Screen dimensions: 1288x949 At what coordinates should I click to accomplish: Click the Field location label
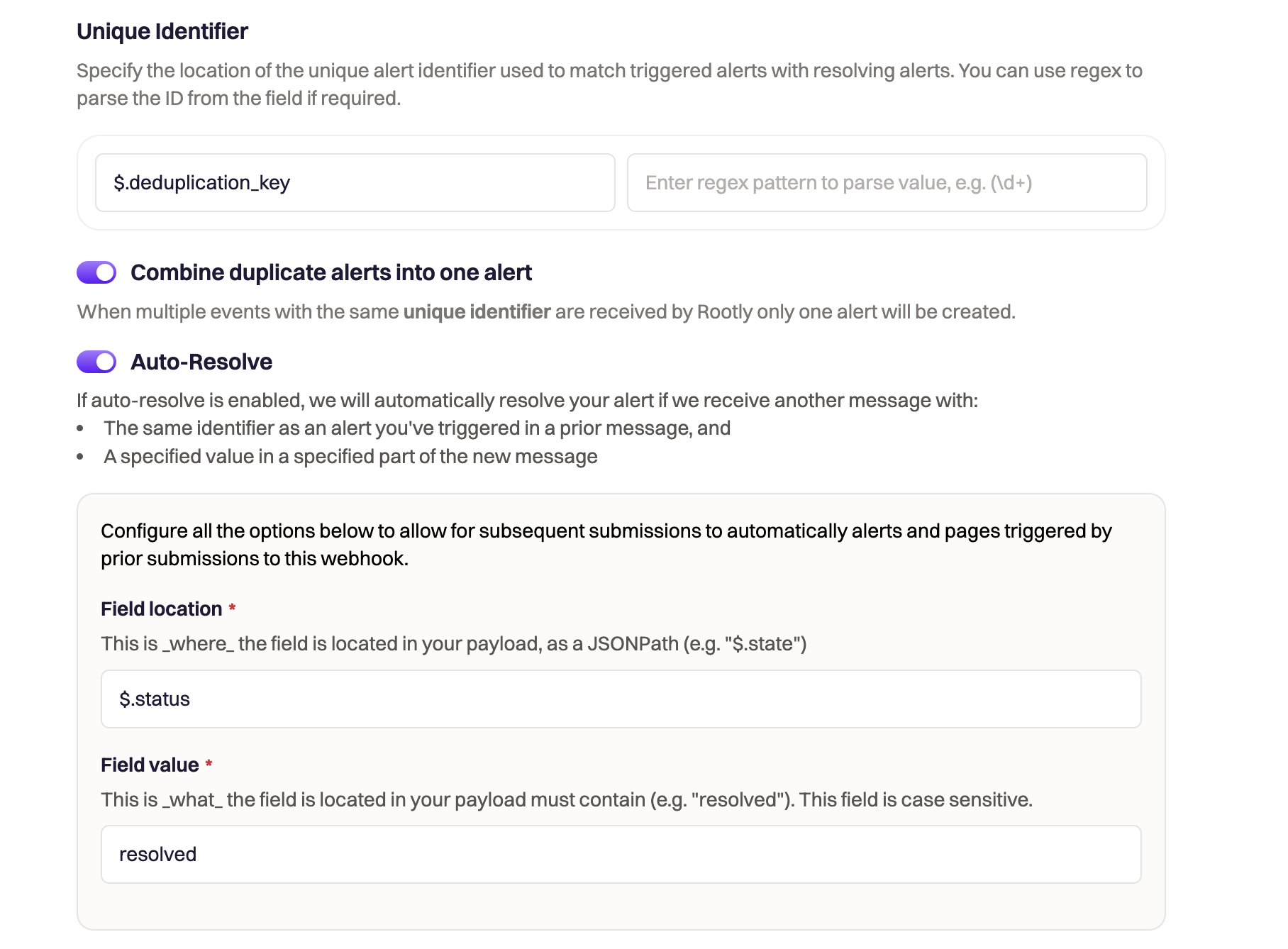(x=162, y=609)
